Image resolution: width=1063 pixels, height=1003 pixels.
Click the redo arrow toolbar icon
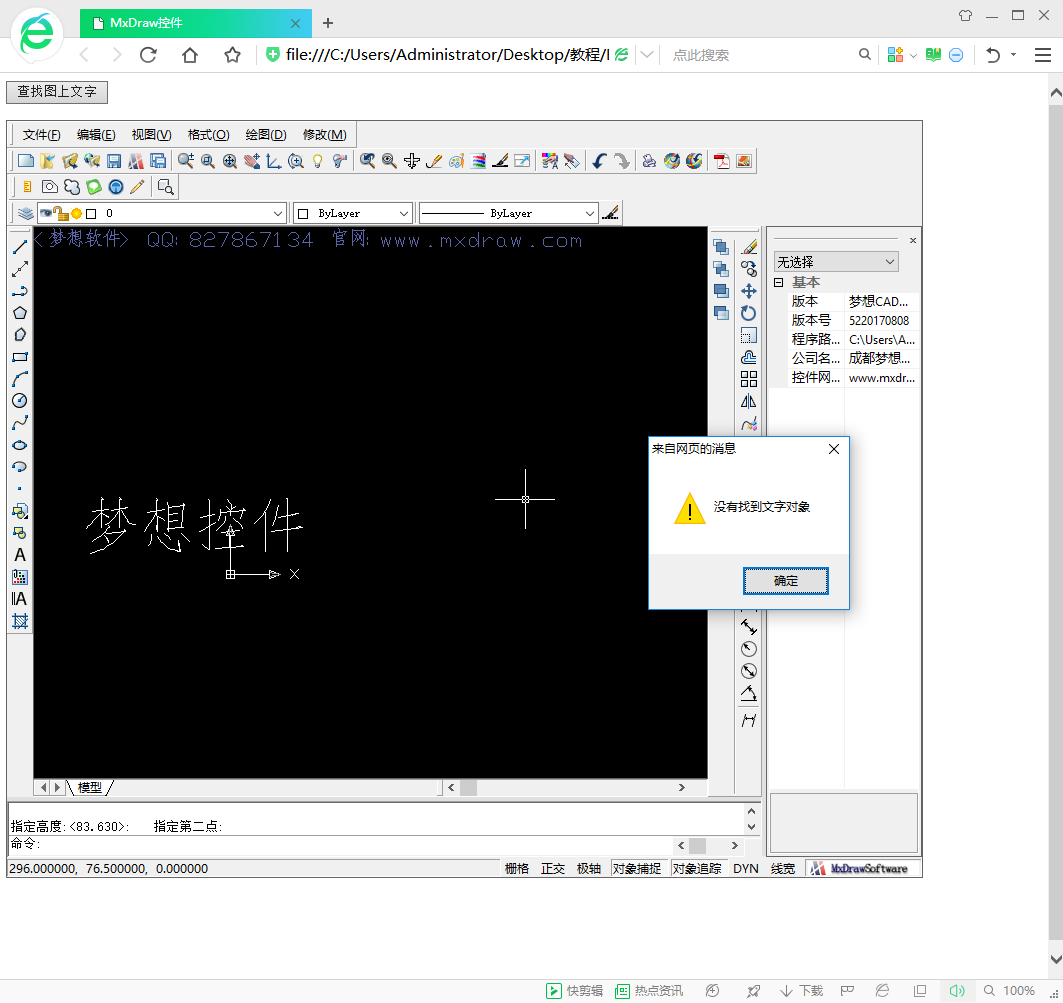click(x=621, y=161)
